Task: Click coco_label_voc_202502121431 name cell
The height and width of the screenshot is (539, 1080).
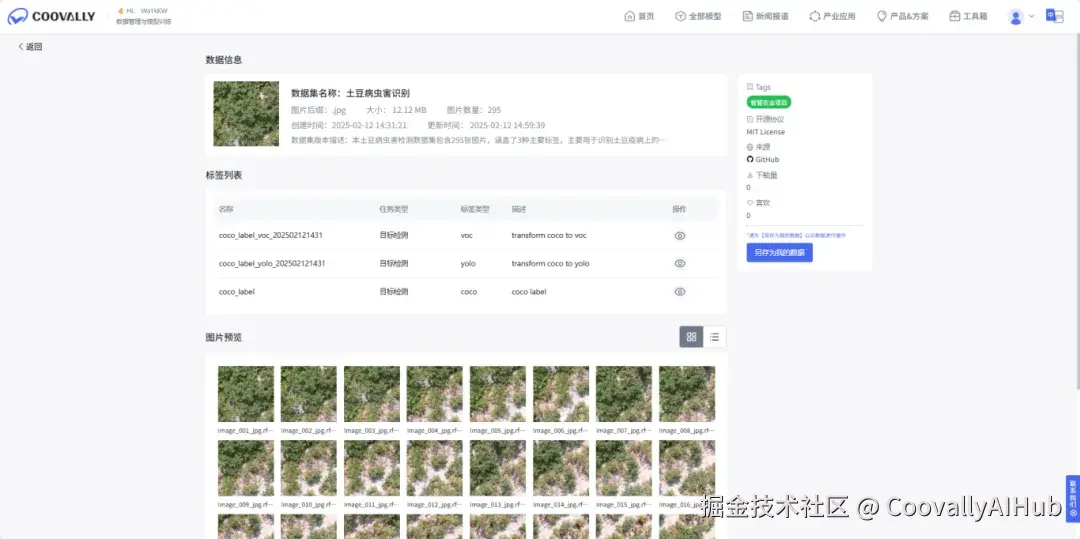Action: [x=271, y=235]
